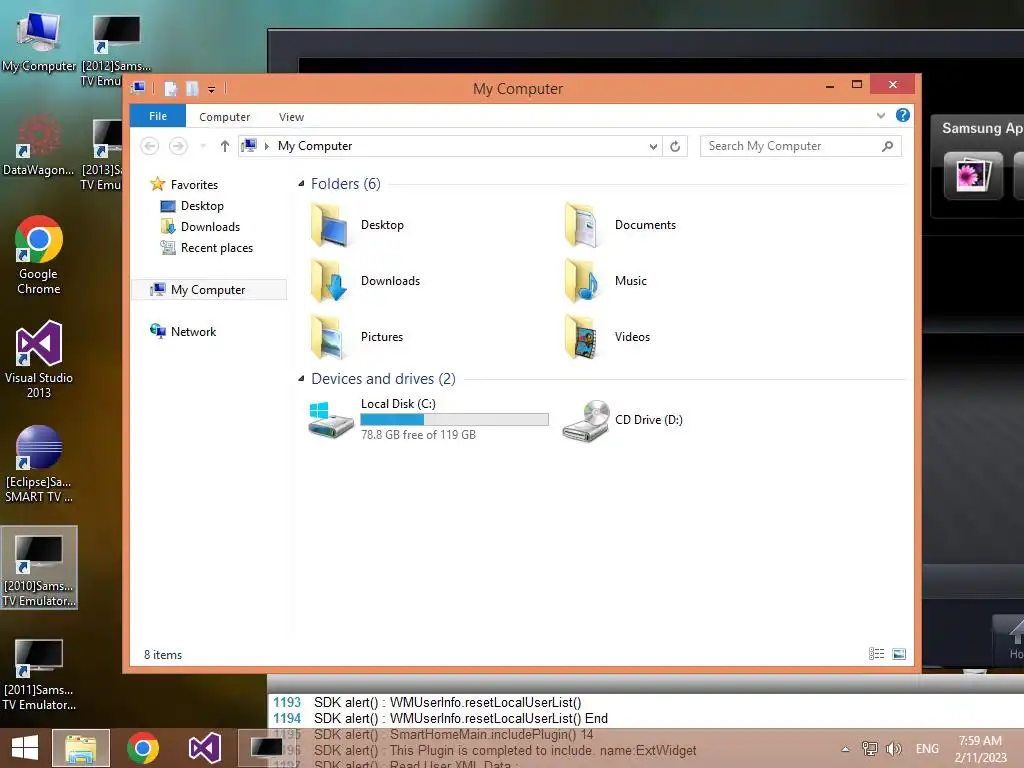Go up one folder level
Viewport: 1024px width, 768px height.
click(x=225, y=146)
